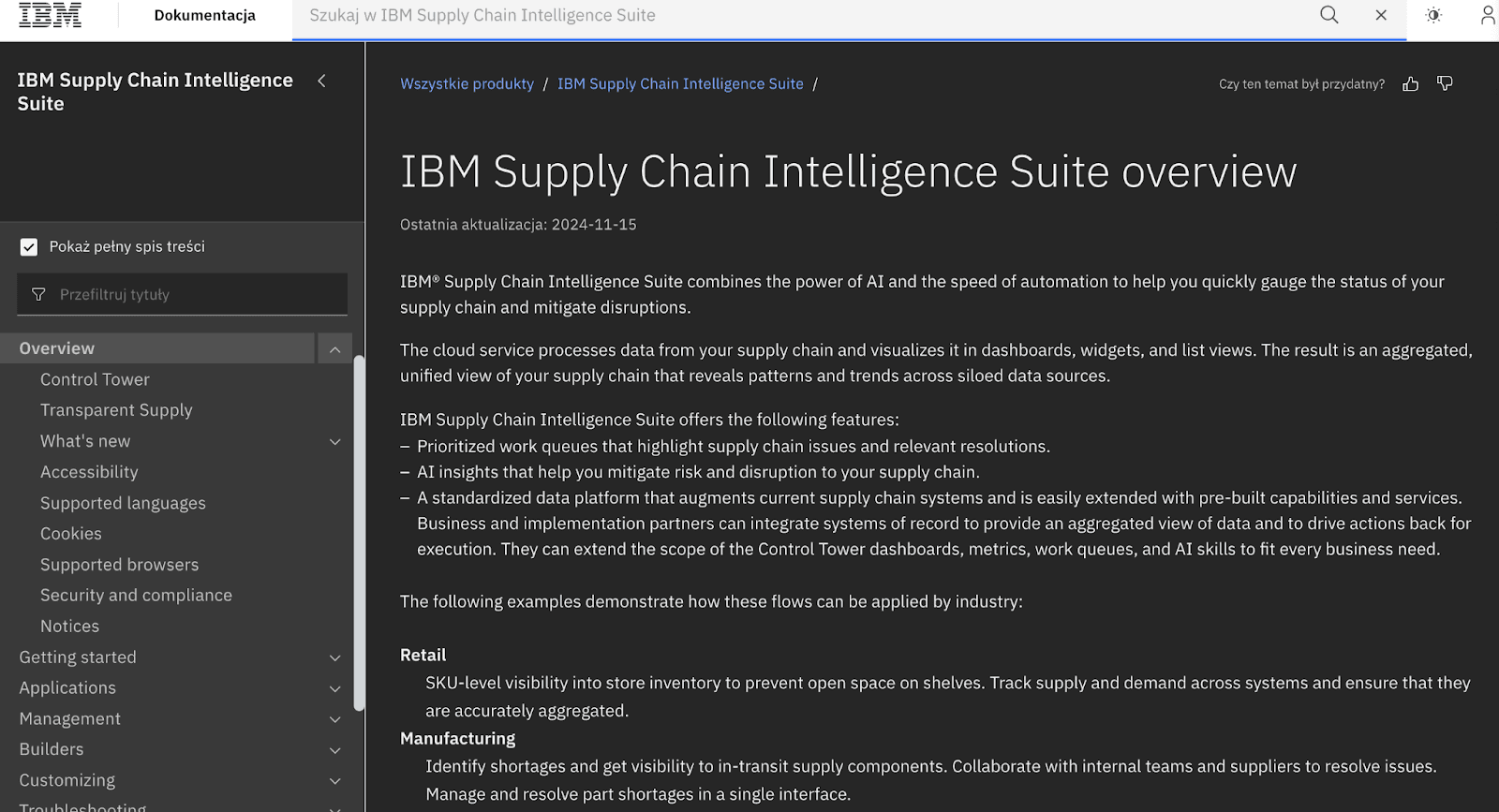The height and width of the screenshot is (812, 1499).
Task: Open Supported languages topic
Action: 123,503
